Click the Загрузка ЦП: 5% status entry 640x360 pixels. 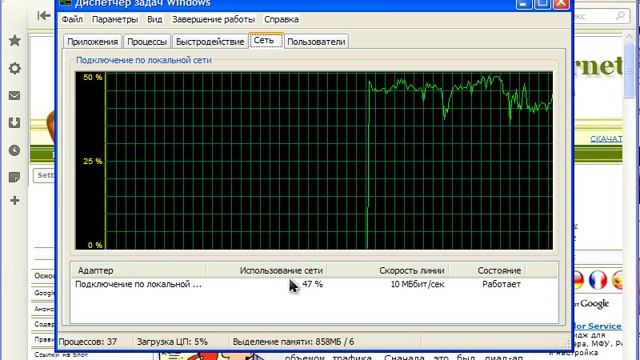point(172,342)
